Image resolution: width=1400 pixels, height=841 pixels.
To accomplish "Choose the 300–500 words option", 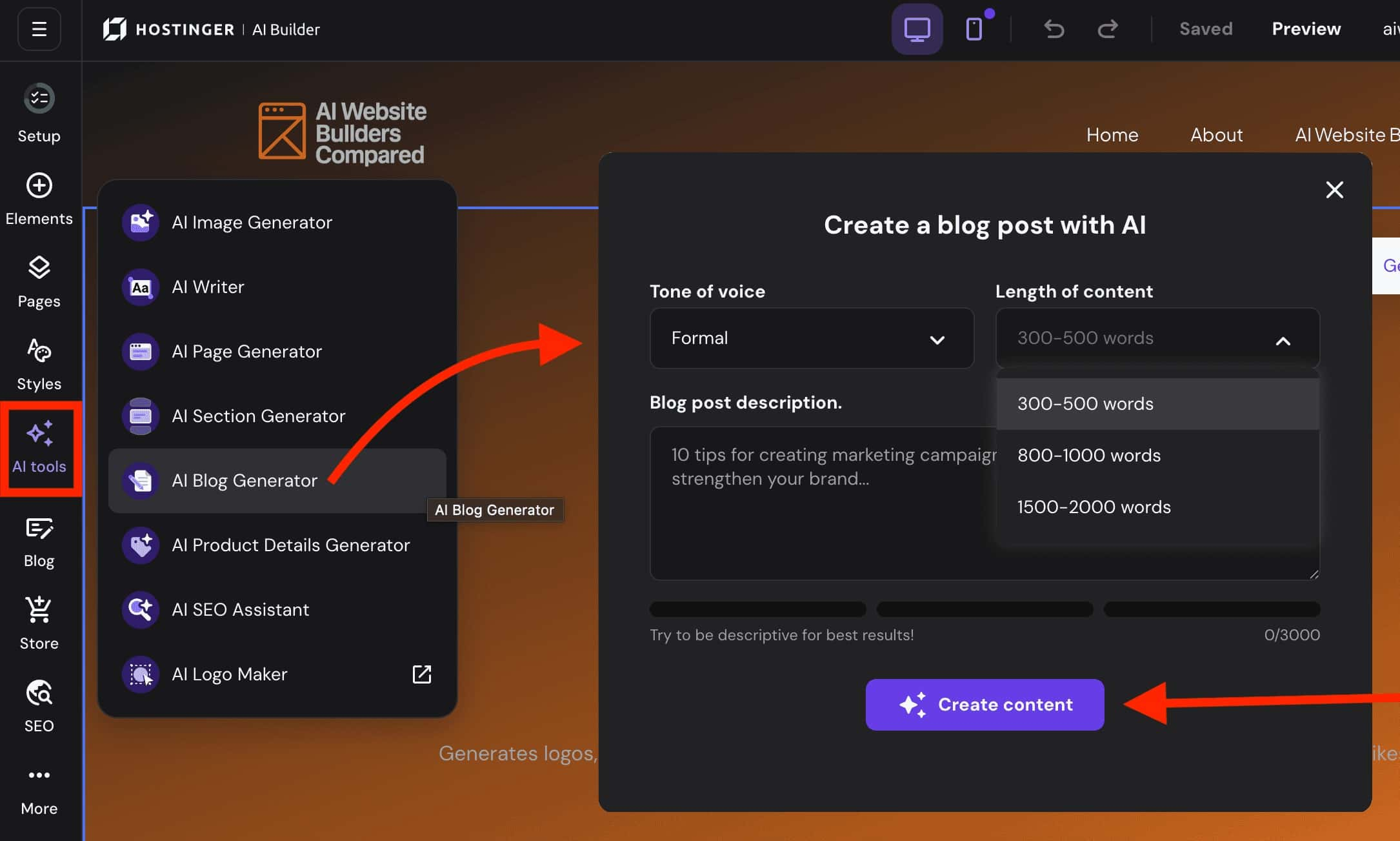I will (x=1157, y=404).
